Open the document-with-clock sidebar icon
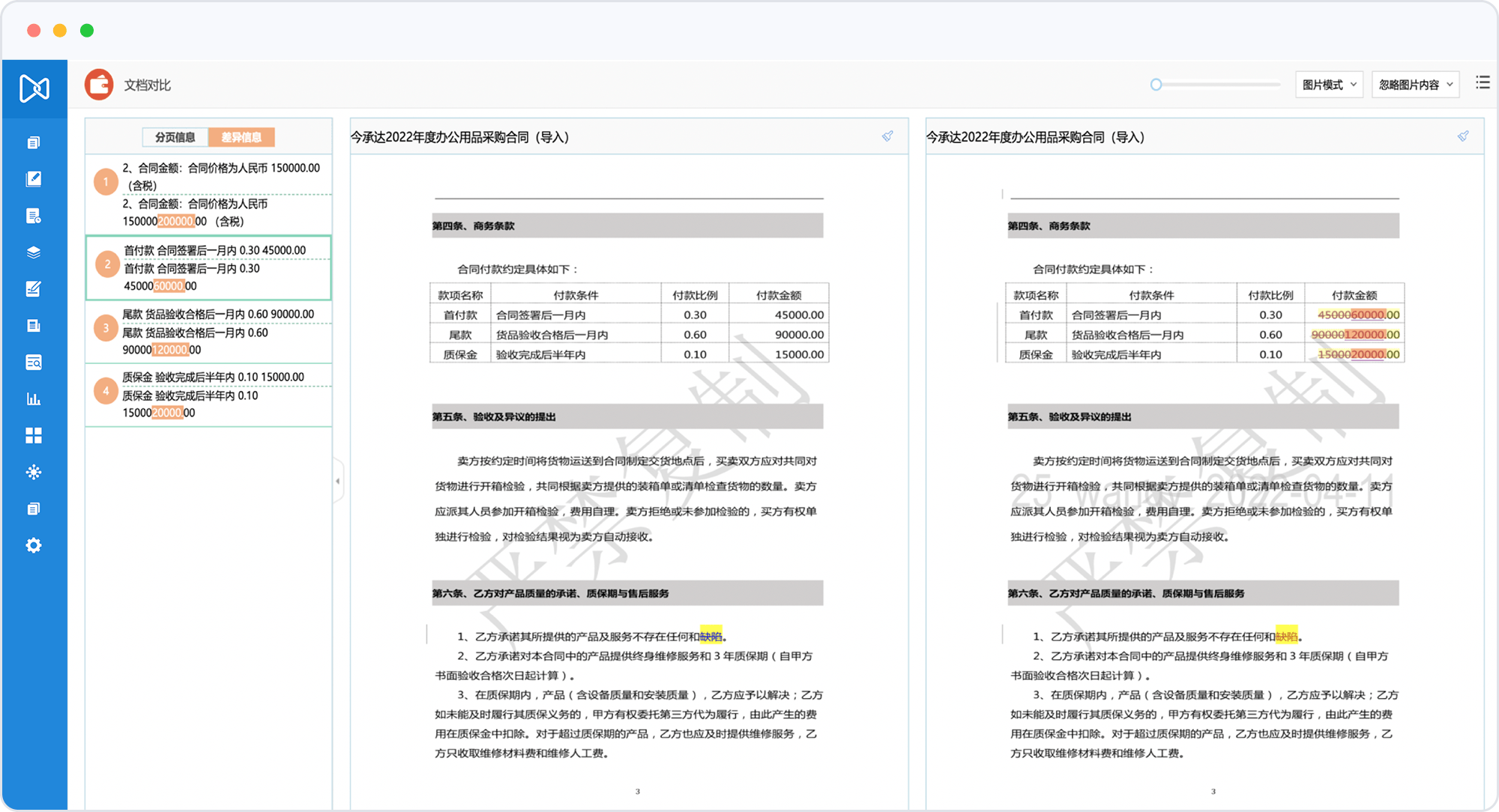This screenshot has height=812, width=1499. pos(34,216)
